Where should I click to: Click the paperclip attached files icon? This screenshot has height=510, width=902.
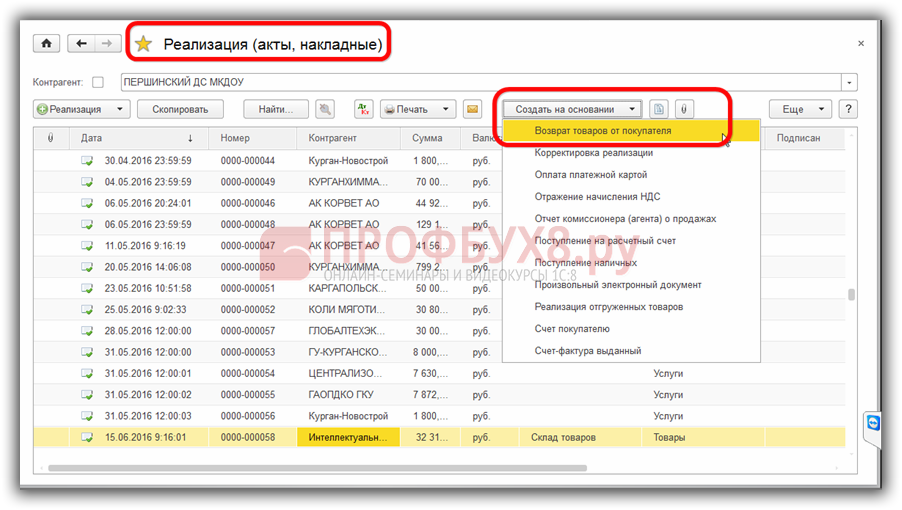[x=683, y=109]
